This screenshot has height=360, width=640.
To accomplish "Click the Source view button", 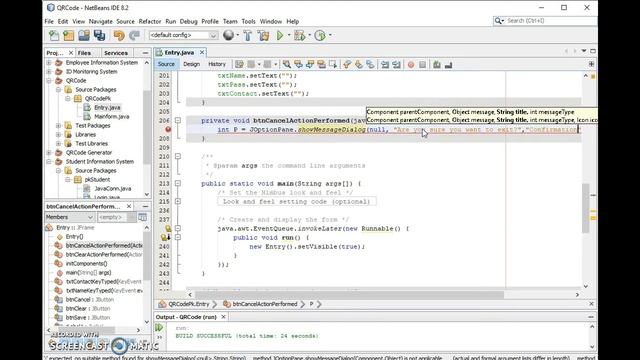I will click(x=166, y=64).
